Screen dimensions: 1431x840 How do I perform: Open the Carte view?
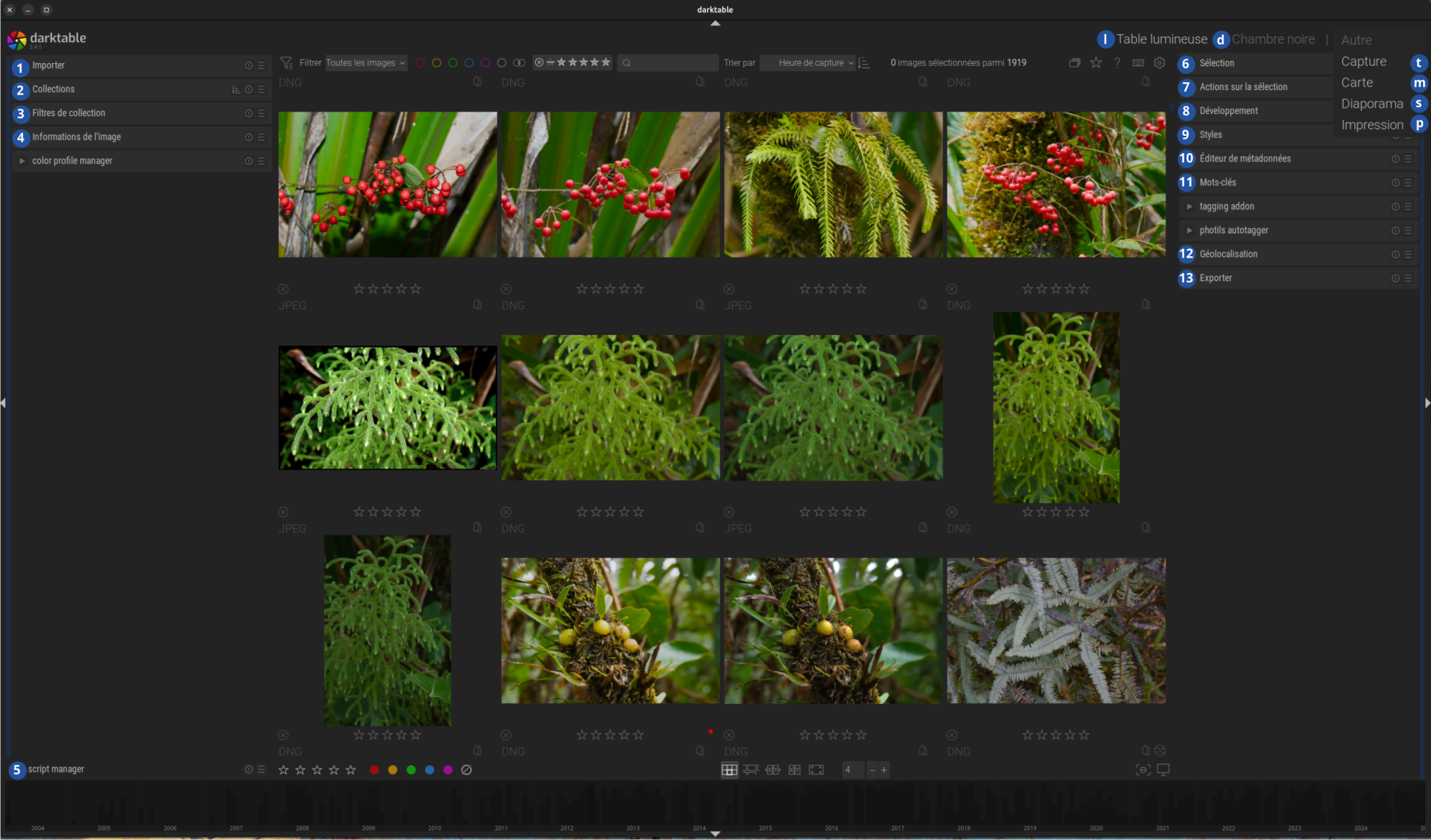pyautogui.click(x=1357, y=83)
